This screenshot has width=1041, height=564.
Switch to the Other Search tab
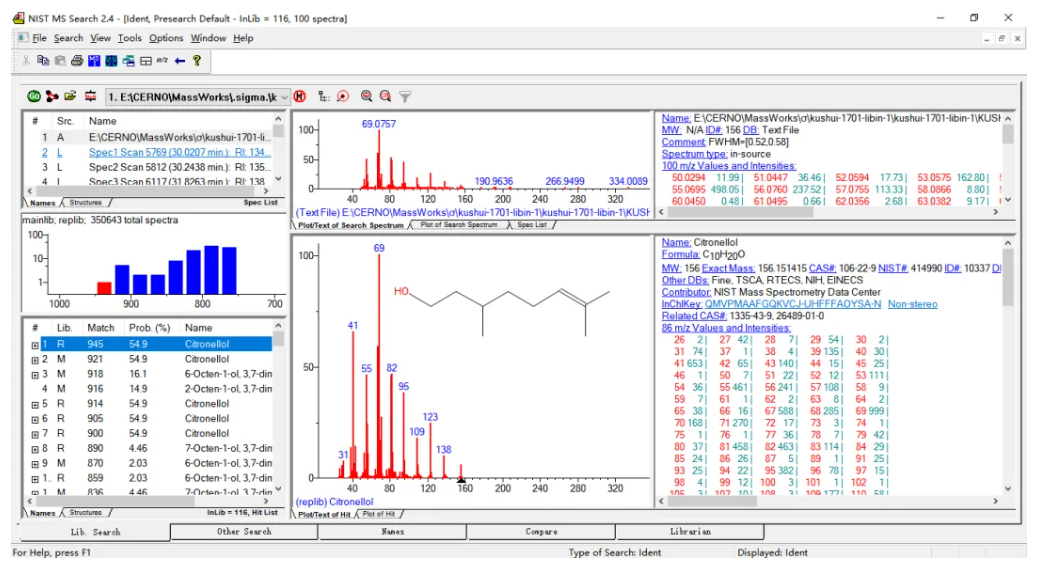[244, 532]
